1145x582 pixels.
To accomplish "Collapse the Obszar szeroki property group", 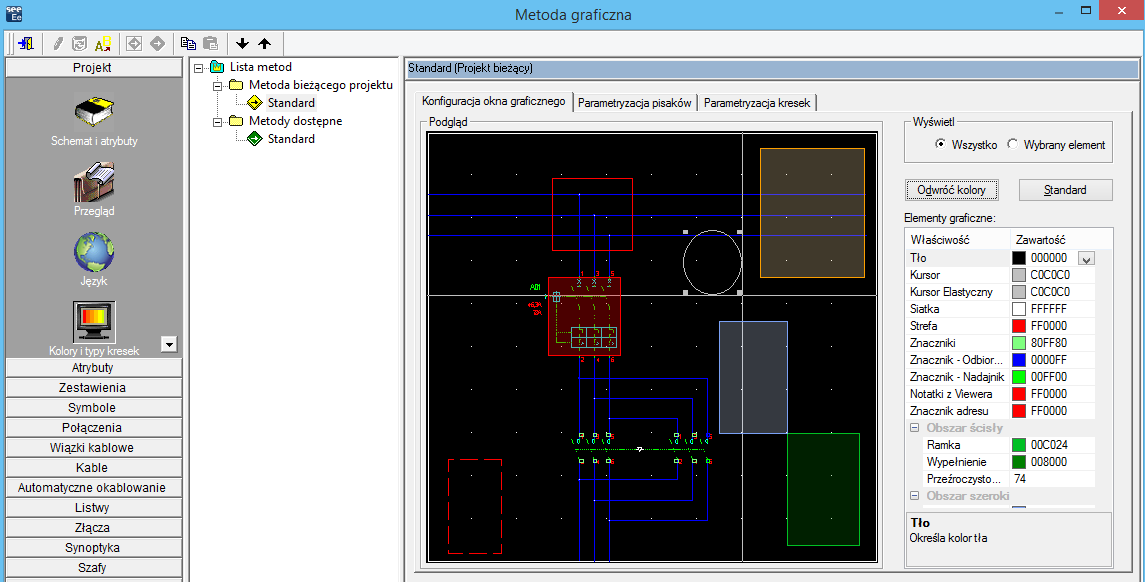I will (x=914, y=496).
